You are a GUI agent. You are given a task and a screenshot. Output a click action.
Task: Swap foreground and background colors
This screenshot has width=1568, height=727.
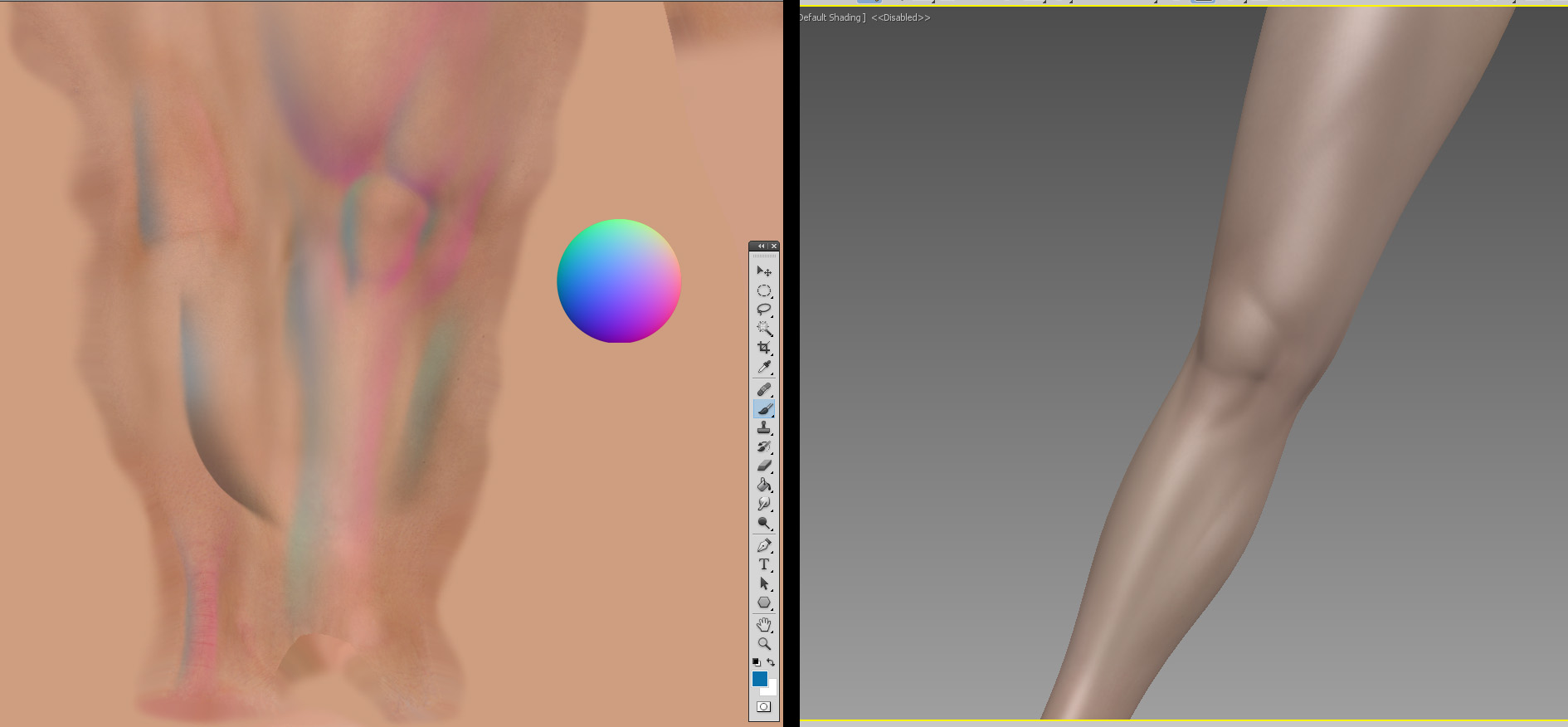pyautogui.click(x=771, y=662)
